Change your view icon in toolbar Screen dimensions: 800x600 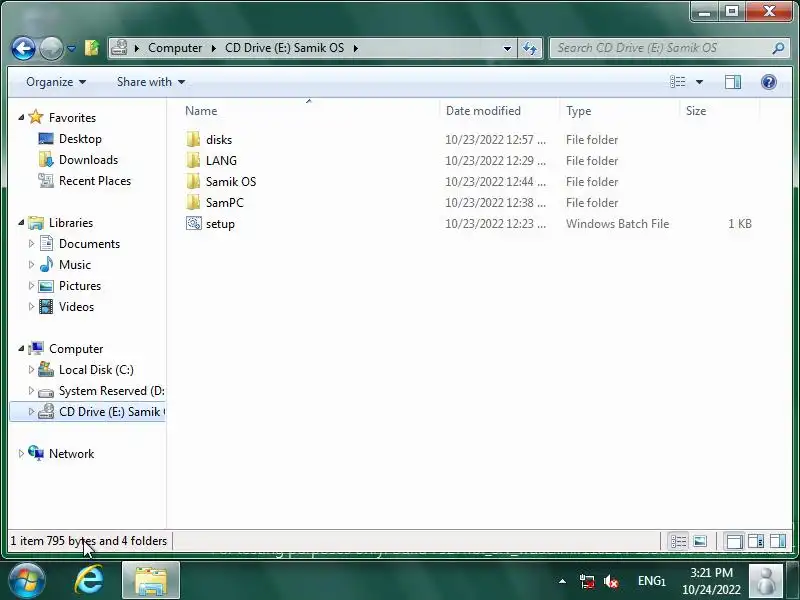[678, 82]
